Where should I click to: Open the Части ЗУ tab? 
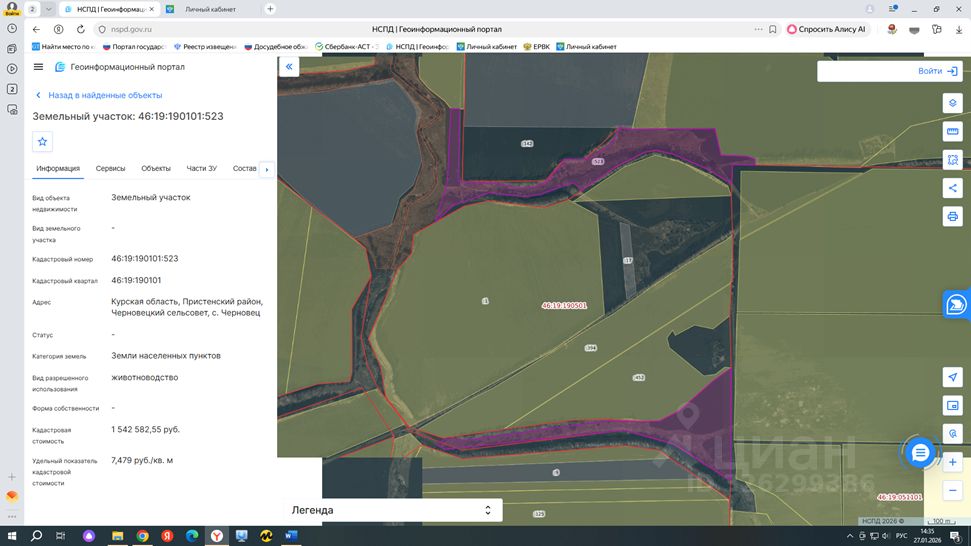(x=201, y=168)
